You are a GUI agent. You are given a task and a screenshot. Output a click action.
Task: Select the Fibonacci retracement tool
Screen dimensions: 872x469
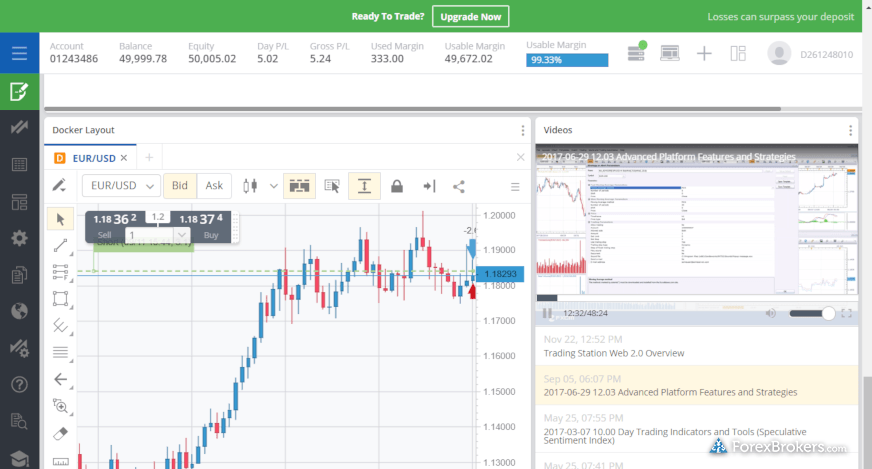61,272
